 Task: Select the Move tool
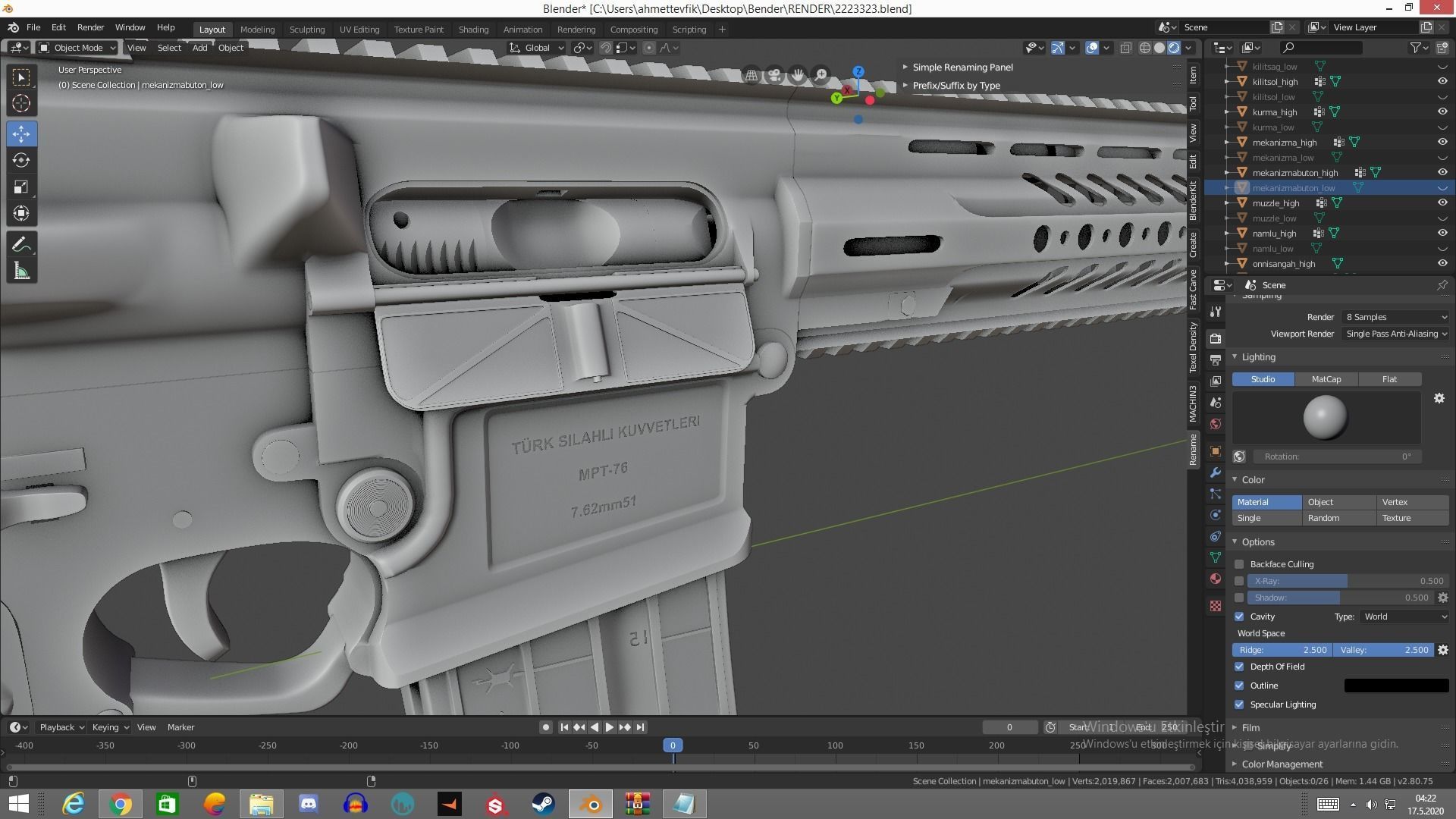coord(21,134)
